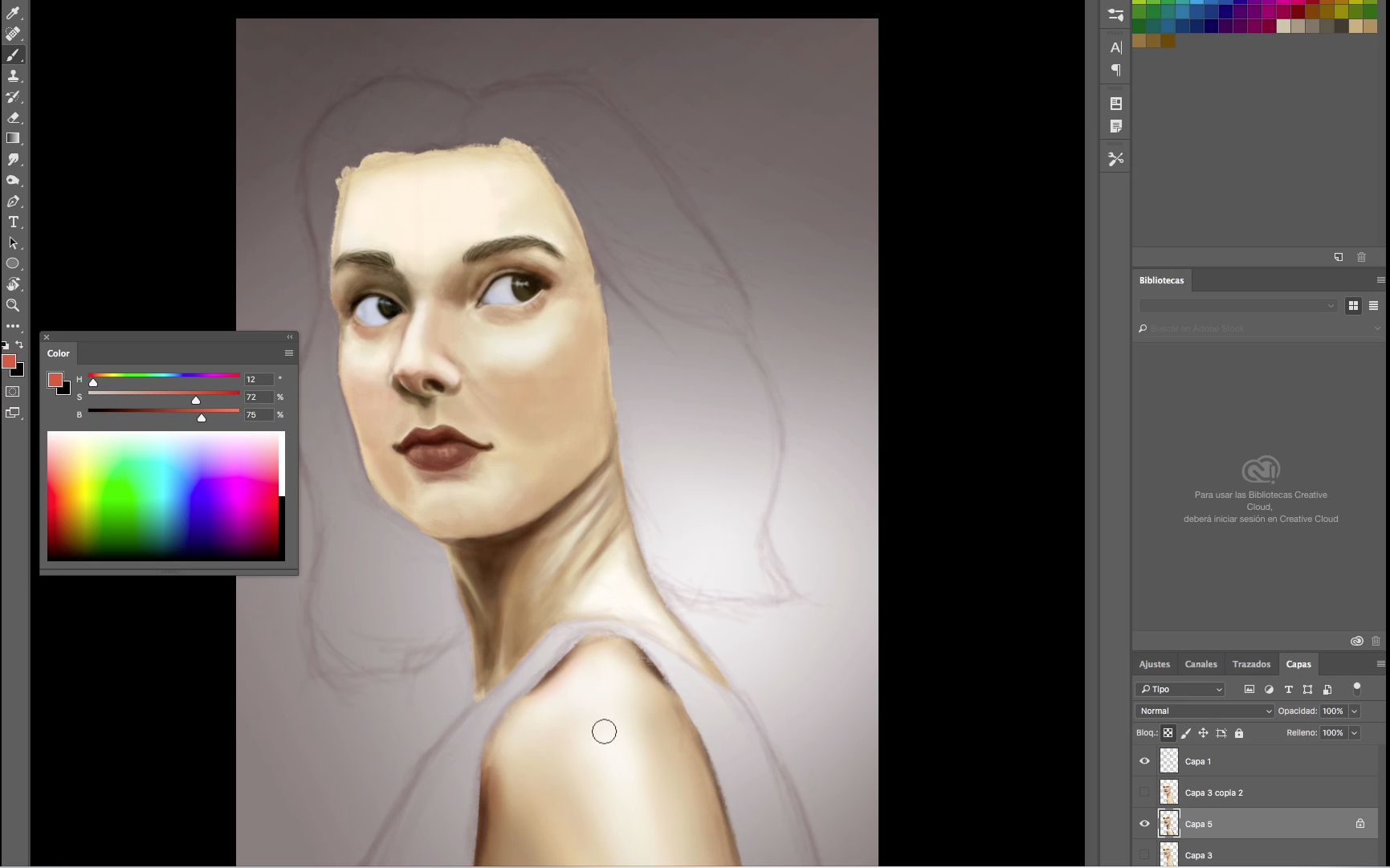The width and height of the screenshot is (1390, 868).
Task: Click the Capa 3 copia 2 thumbnail
Action: pos(1169,793)
